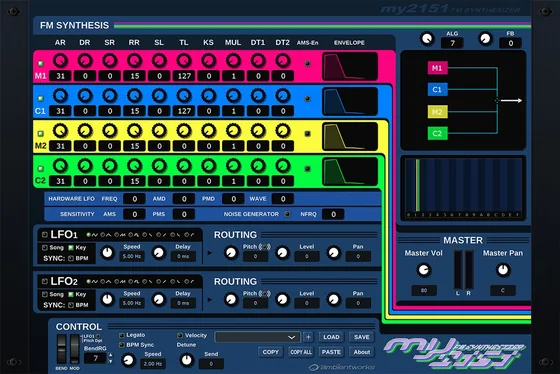Enable AMS-En for the C2 operator
Image resolution: width=560 pixels, height=374 pixels.
pos(307,169)
